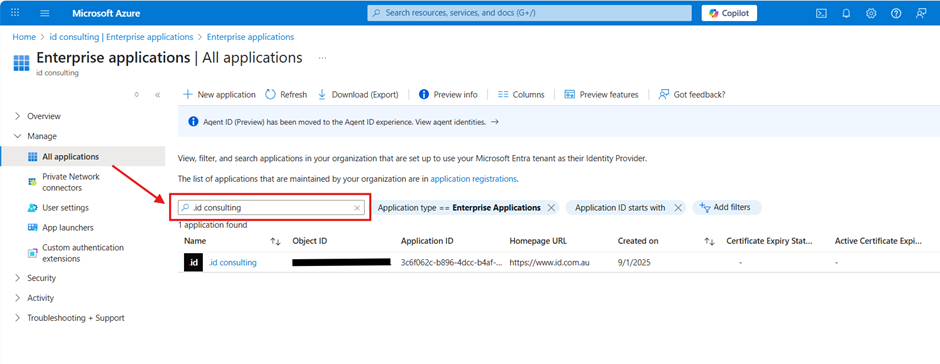Open the Azure portal apps grid icon
This screenshot has height=364, width=940.
pyautogui.click(x=15, y=13)
